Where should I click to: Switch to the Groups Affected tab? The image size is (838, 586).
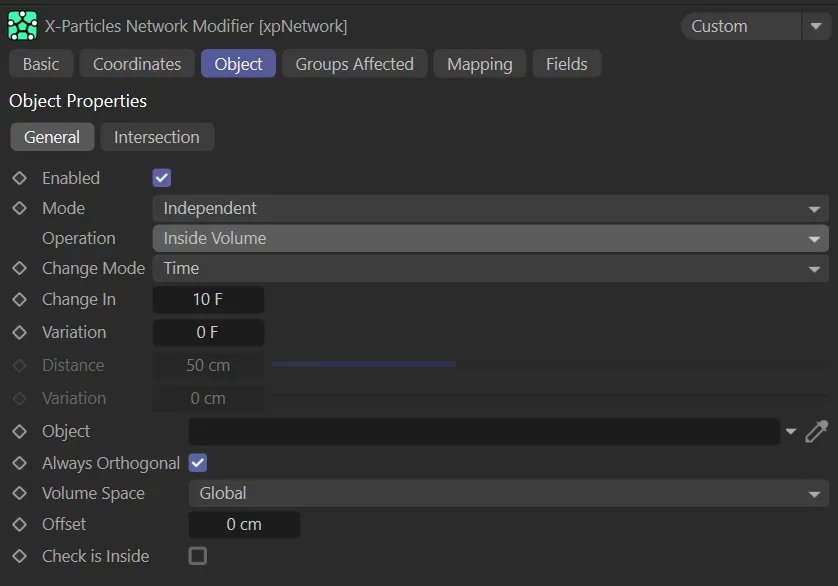(354, 64)
